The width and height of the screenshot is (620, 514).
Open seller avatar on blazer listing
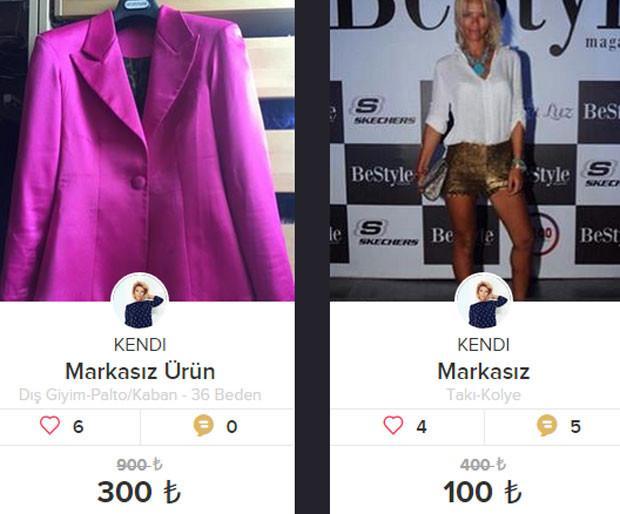140,301
